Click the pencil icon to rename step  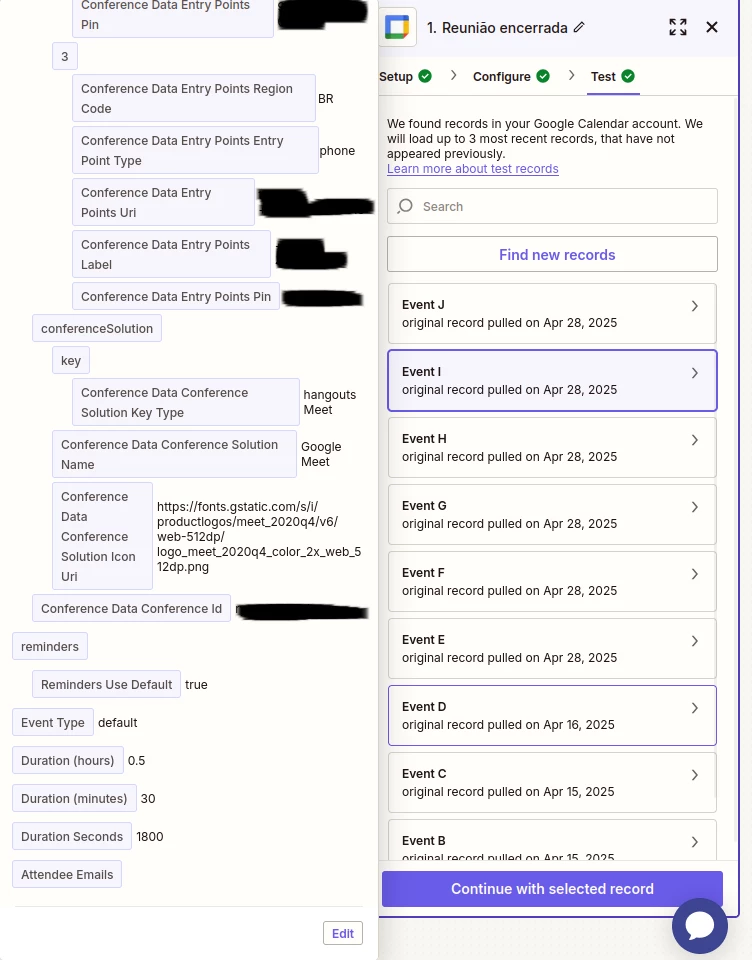click(x=579, y=28)
